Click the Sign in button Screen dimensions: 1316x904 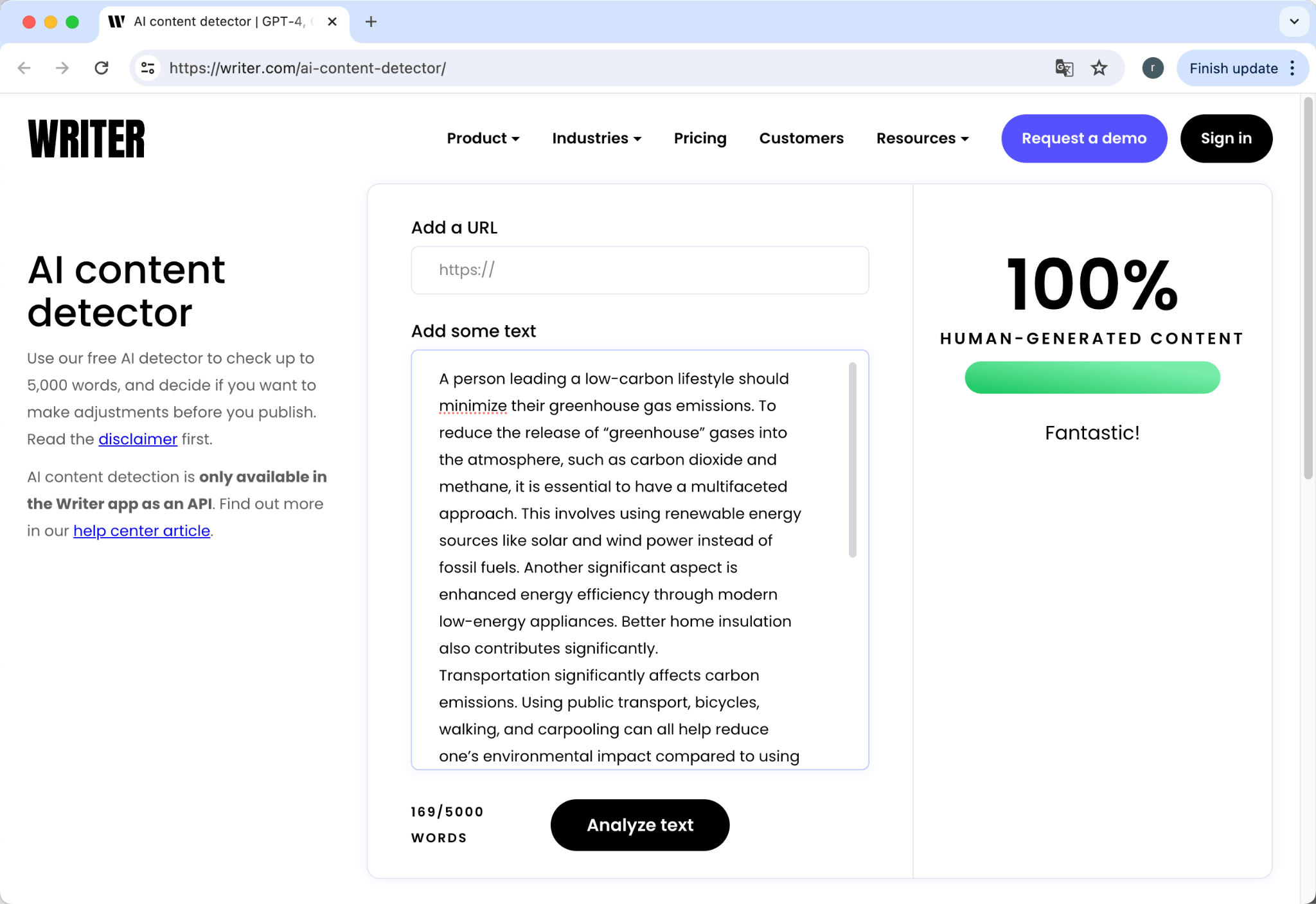[x=1226, y=138]
